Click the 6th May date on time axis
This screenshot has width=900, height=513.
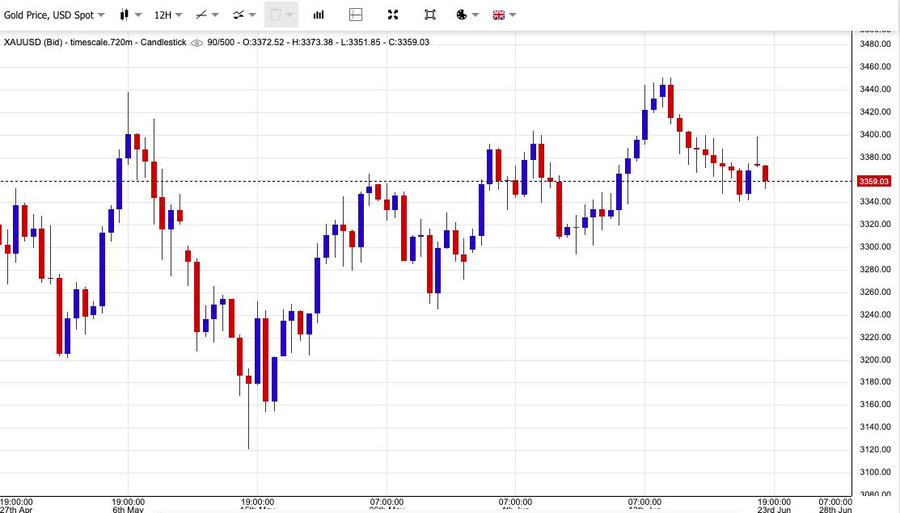coord(128,508)
